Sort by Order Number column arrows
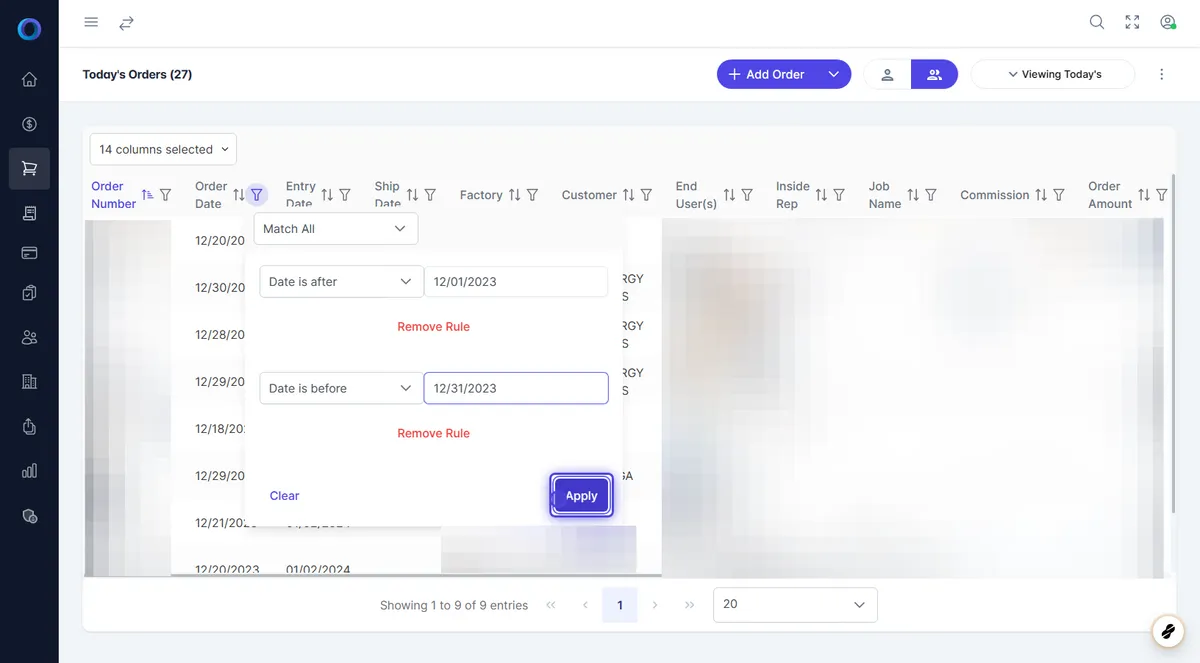This screenshot has width=1200, height=663. 147,195
